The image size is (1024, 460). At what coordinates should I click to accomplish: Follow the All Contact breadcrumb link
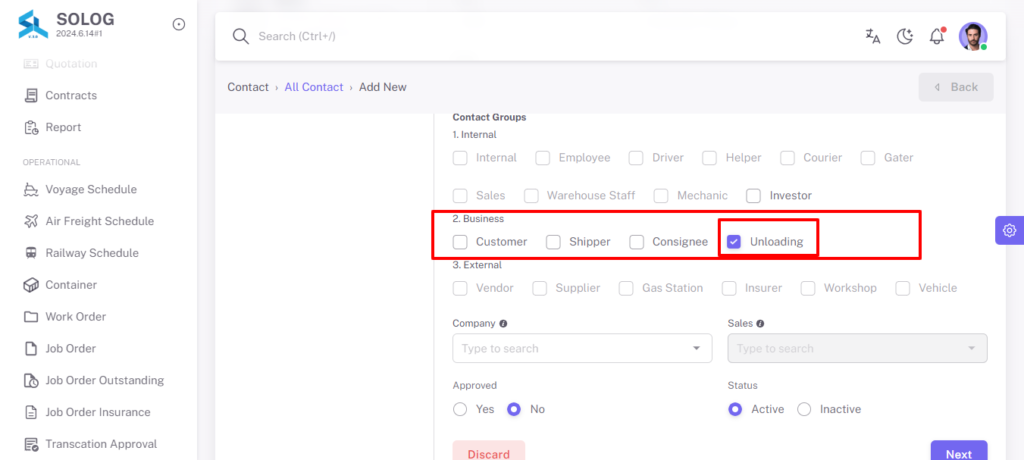pos(314,87)
